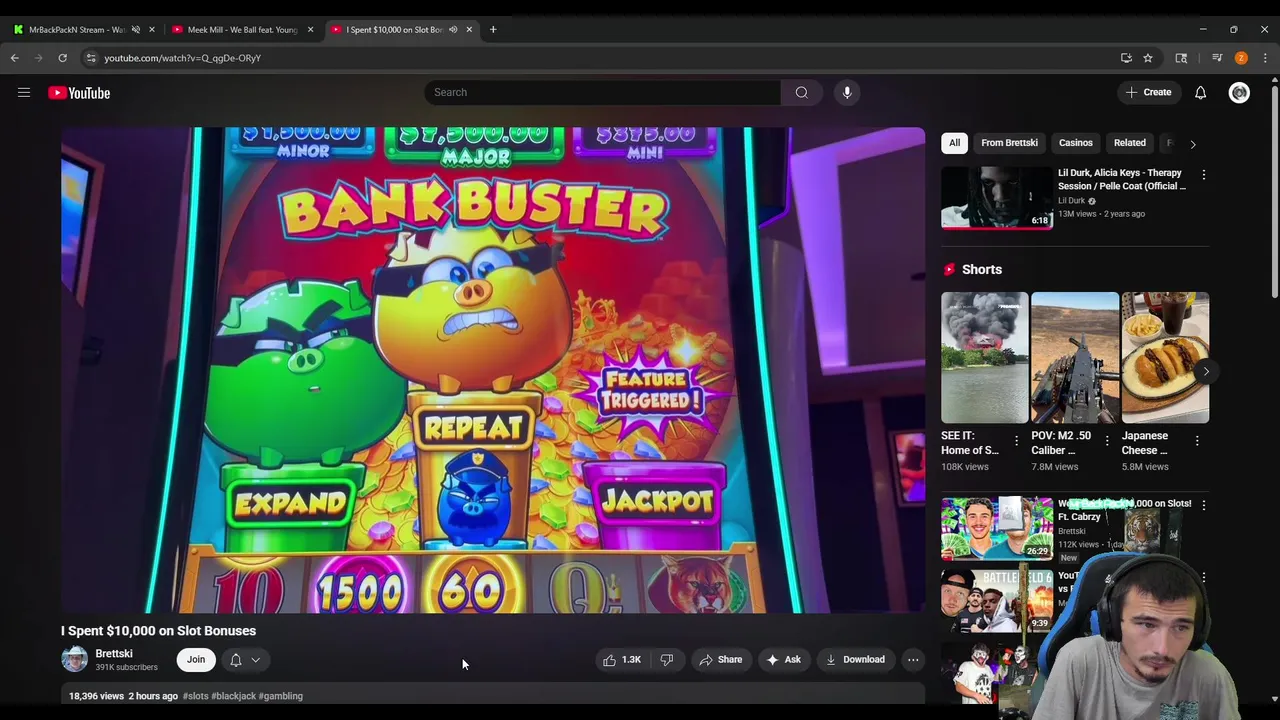The width and height of the screenshot is (1280, 720).
Task: Click the Share button
Action: [x=720, y=660]
